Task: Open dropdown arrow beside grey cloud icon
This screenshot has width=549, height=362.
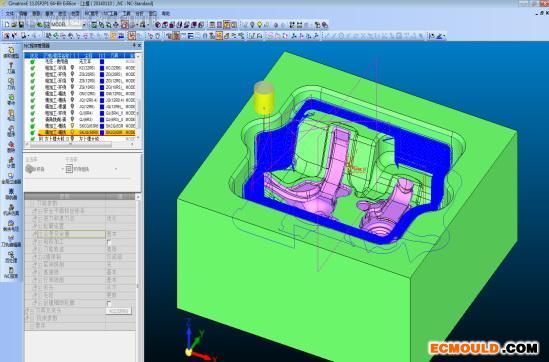Action: pos(62,169)
